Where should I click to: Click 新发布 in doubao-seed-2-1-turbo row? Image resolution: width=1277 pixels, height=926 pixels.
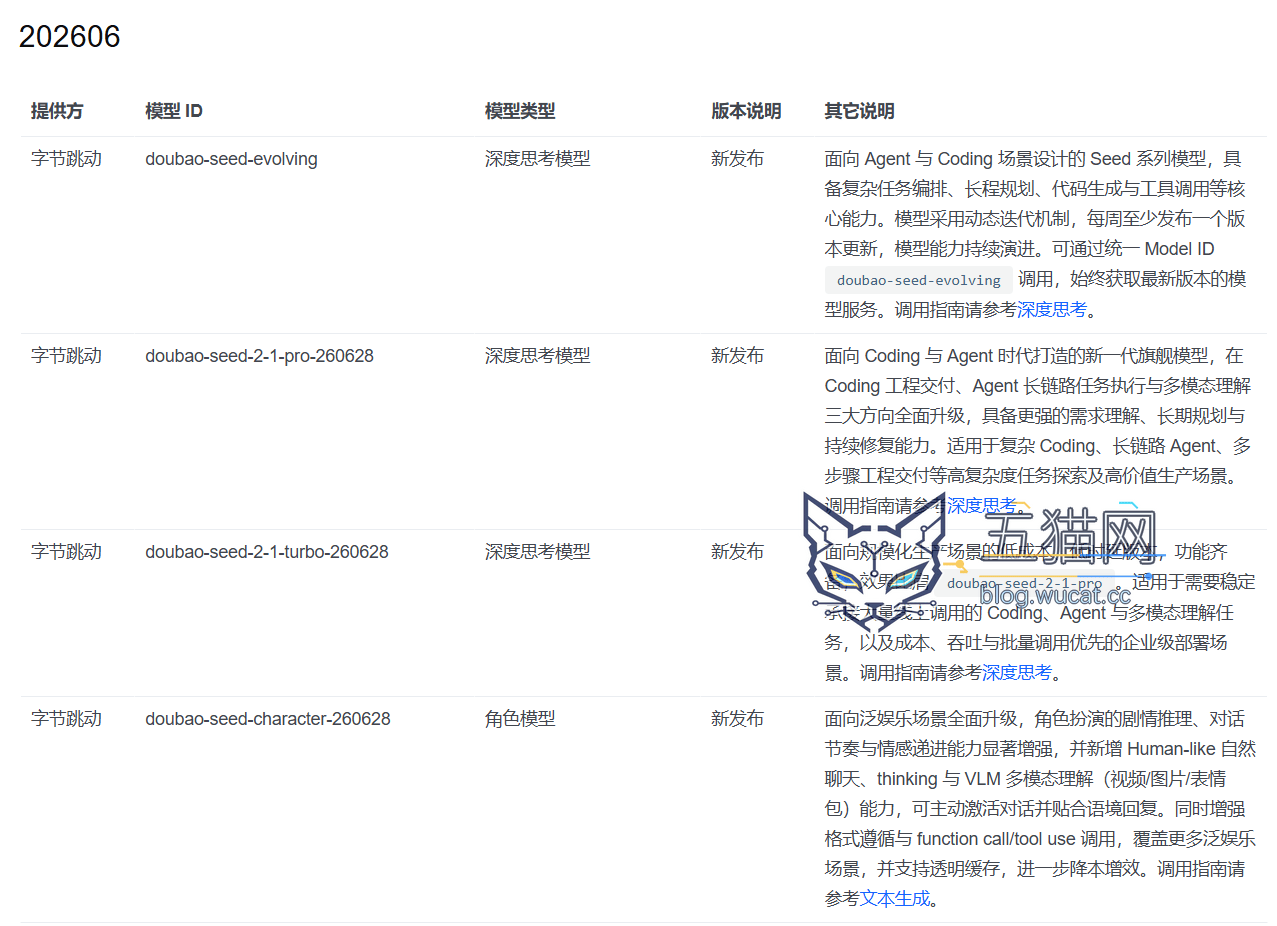pos(737,552)
